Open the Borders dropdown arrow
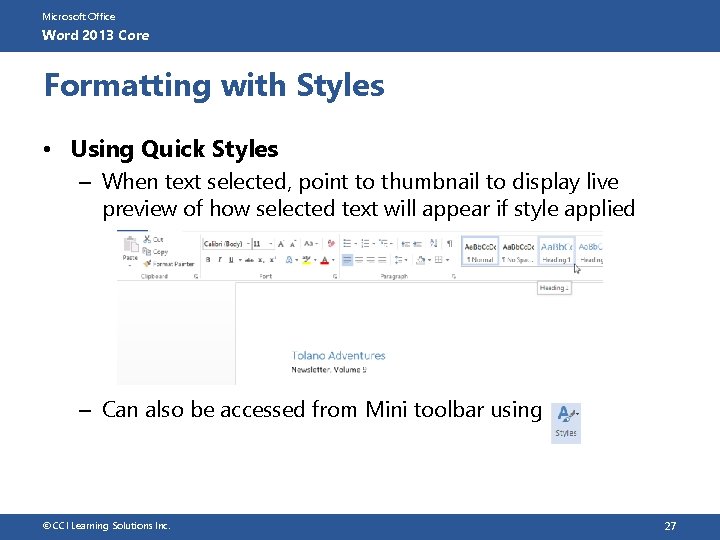The image size is (720, 540). click(447, 260)
